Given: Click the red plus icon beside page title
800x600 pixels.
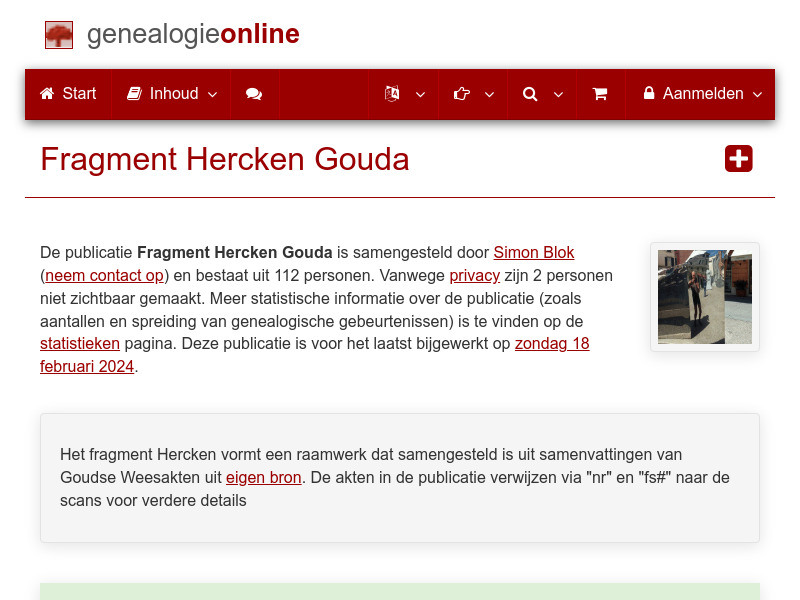Looking at the screenshot, I should pos(738,158).
